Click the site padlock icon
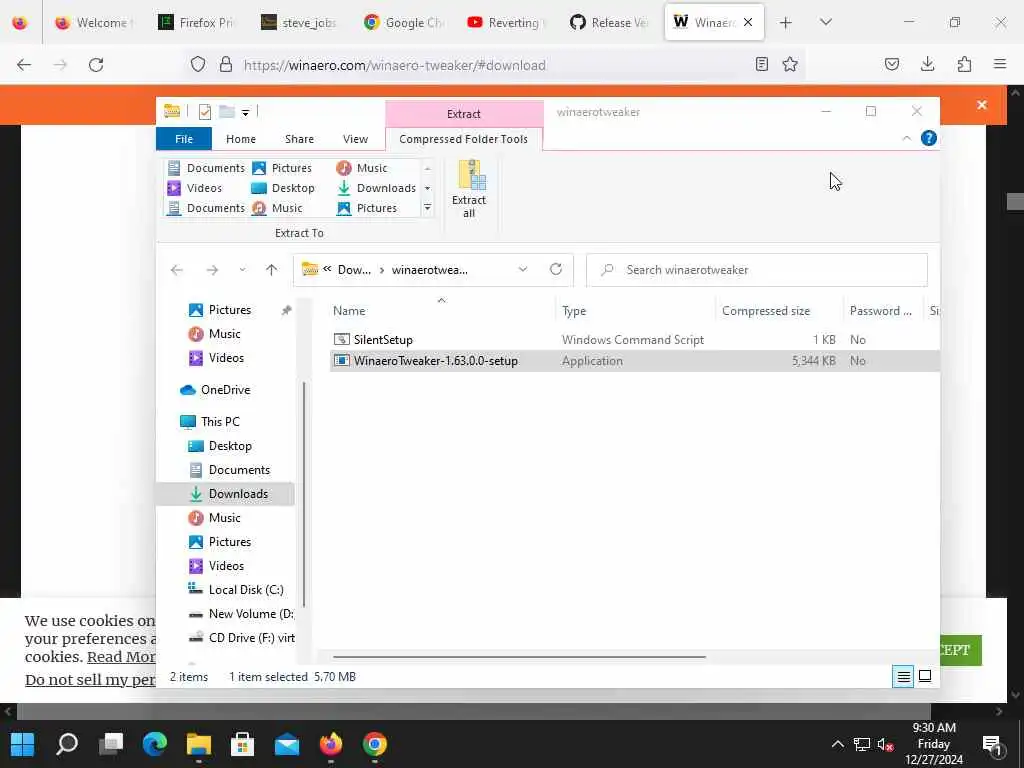The width and height of the screenshot is (1024, 768). coord(226,64)
